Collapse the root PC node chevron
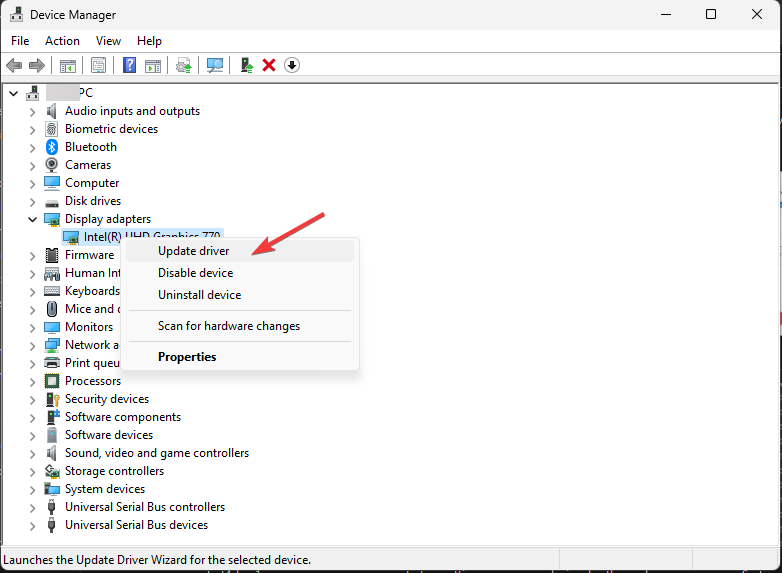782x573 pixels. 13,93
